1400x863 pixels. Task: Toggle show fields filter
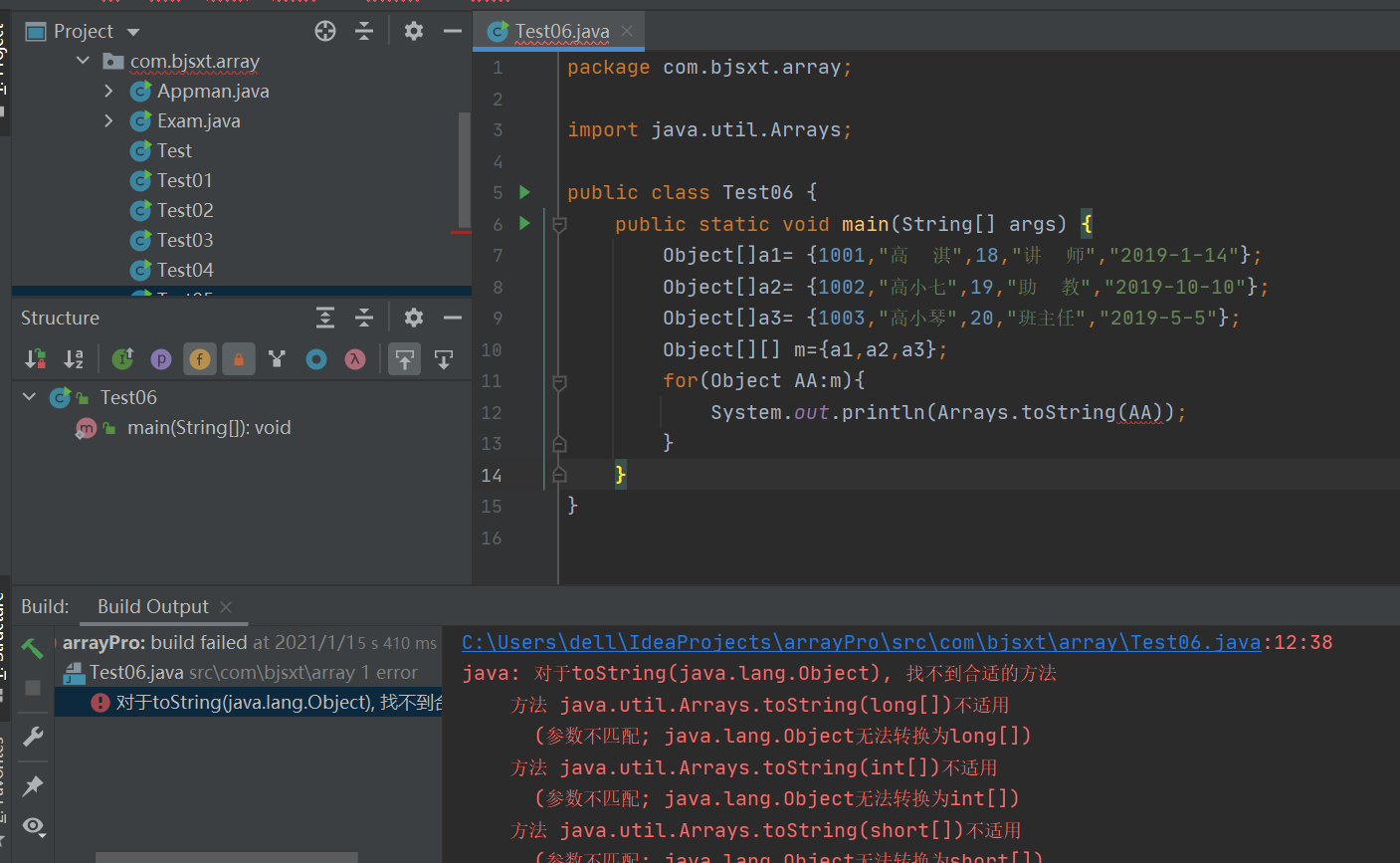(200, 359)
